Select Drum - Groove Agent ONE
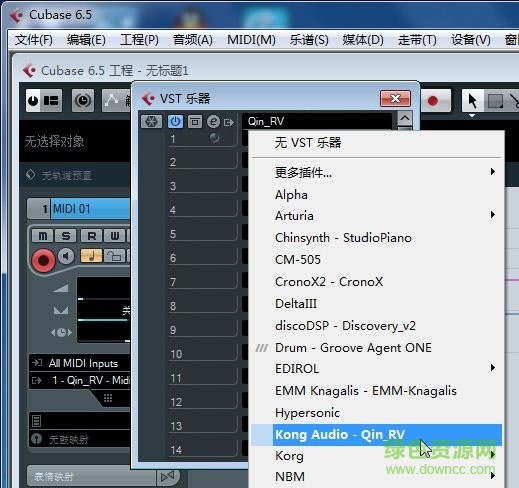This screenshot has width=519, height=488. [x=376, y=348]
